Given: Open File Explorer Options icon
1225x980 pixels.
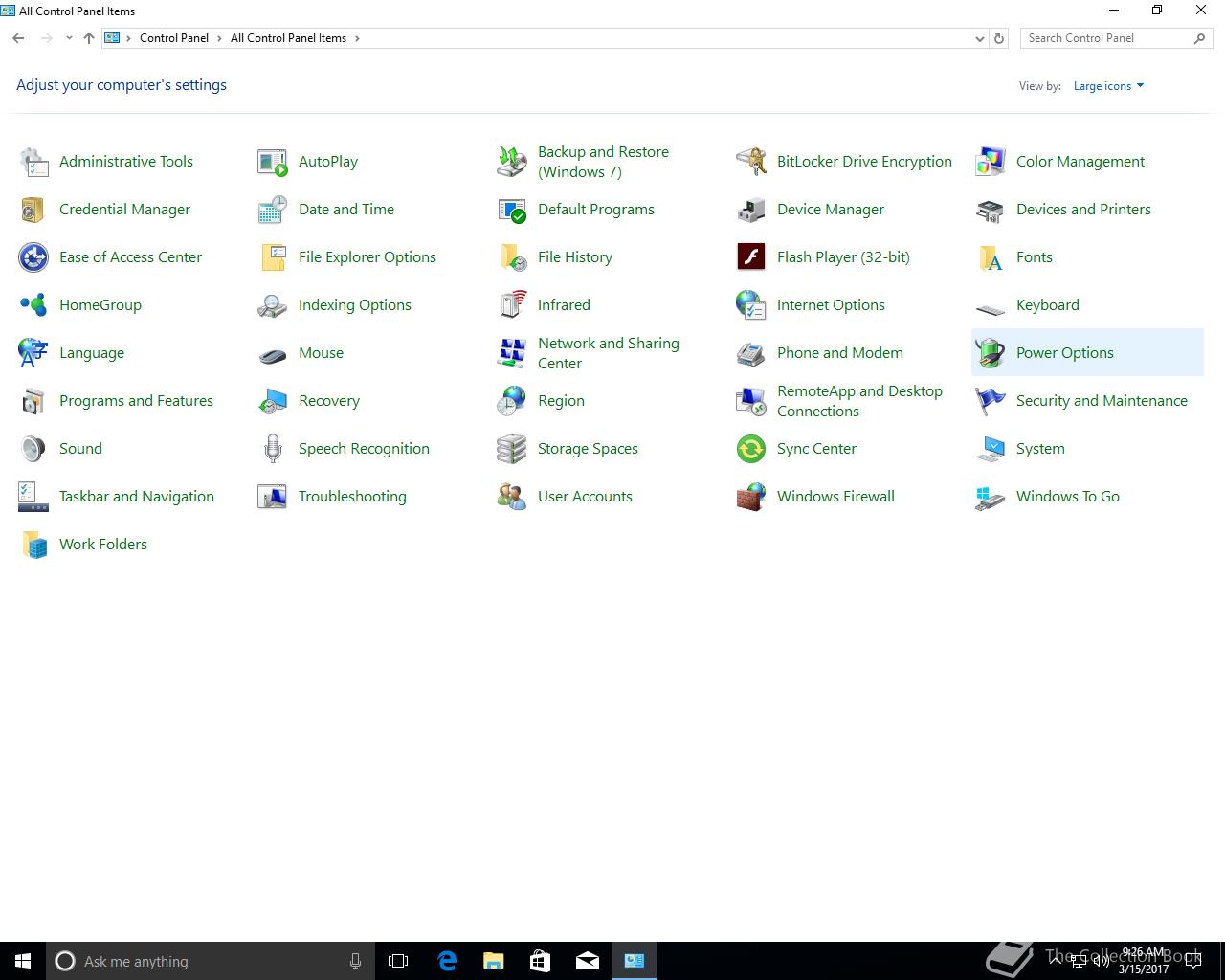Looking at the screenshot, I should 273,257.
